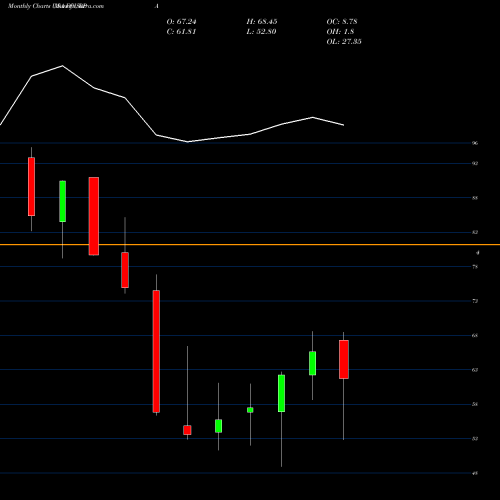Select the small green candle near 58
The height and width of the screenshot is (500, 500).
pos(250,410)
